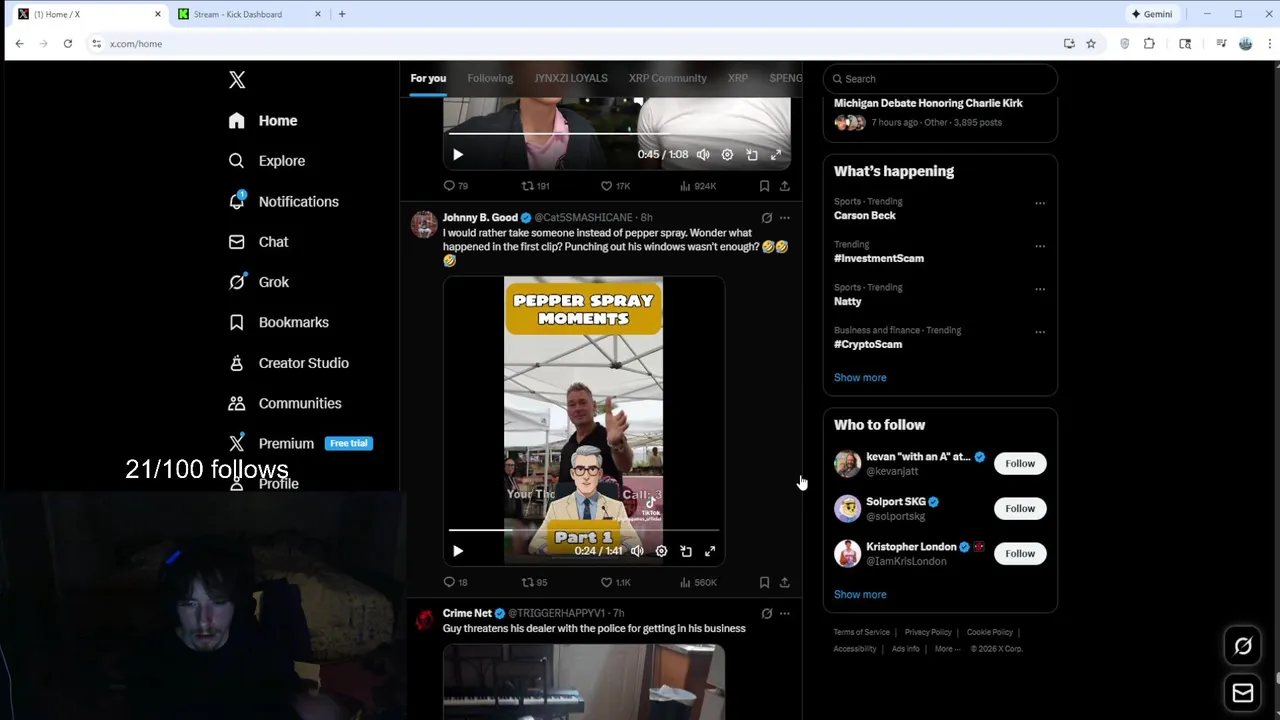Click the Search input field
This screenshot has width=1280, height=720.
940,79
